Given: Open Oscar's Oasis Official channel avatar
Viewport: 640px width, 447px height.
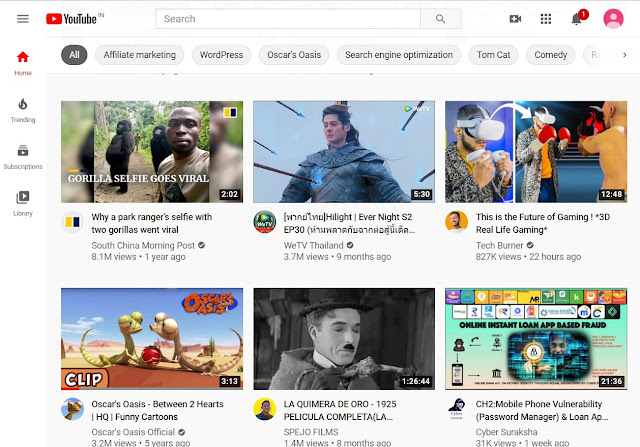Looking at the screenshot, I should 72,409.
